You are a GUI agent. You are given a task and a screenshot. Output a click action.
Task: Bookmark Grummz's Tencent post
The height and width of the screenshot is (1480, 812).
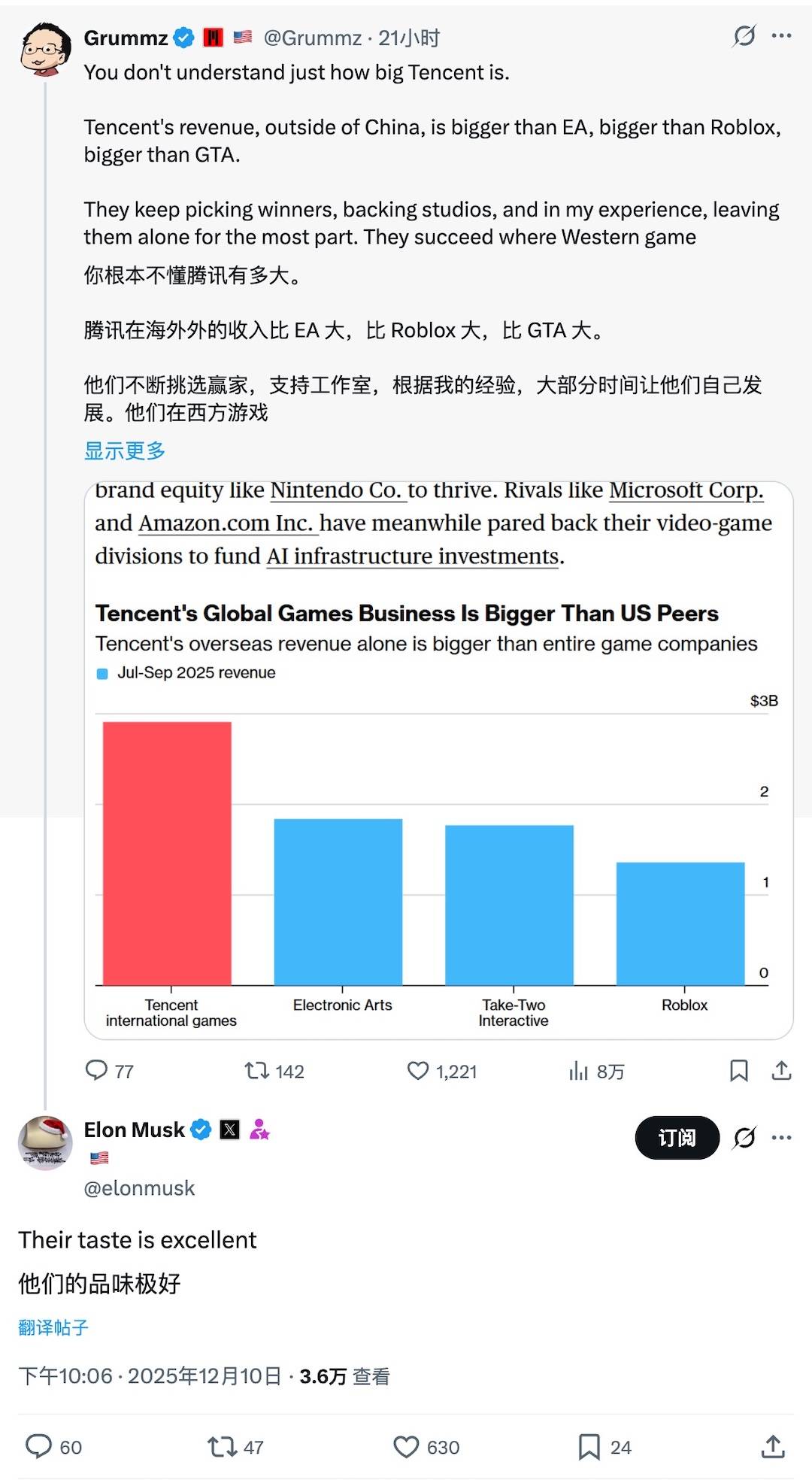tap(739, 1070)
